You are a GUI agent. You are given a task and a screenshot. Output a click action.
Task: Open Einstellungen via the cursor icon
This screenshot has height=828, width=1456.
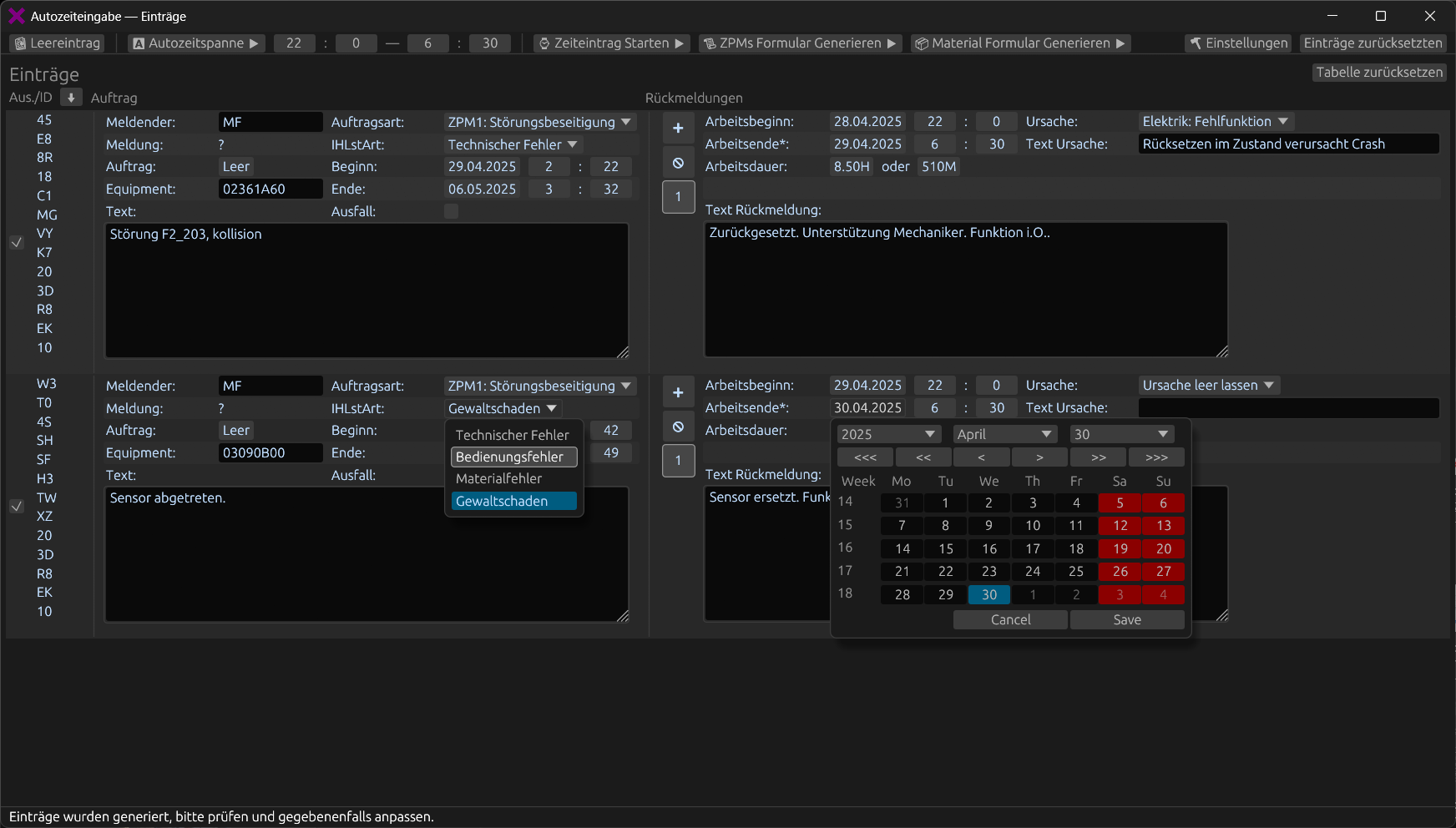pos(1195,43)
